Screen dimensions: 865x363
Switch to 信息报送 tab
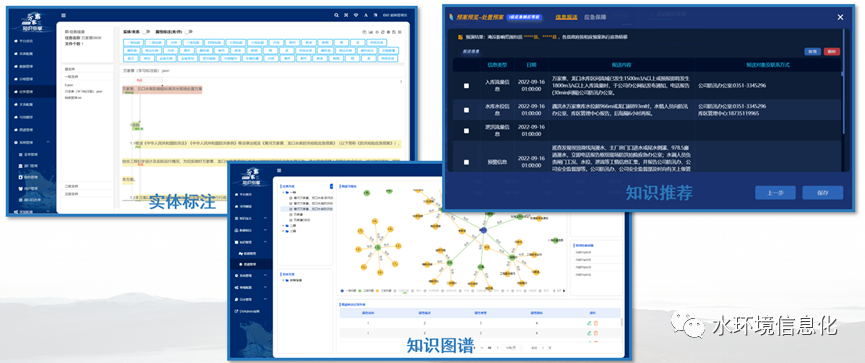(566, 17)
